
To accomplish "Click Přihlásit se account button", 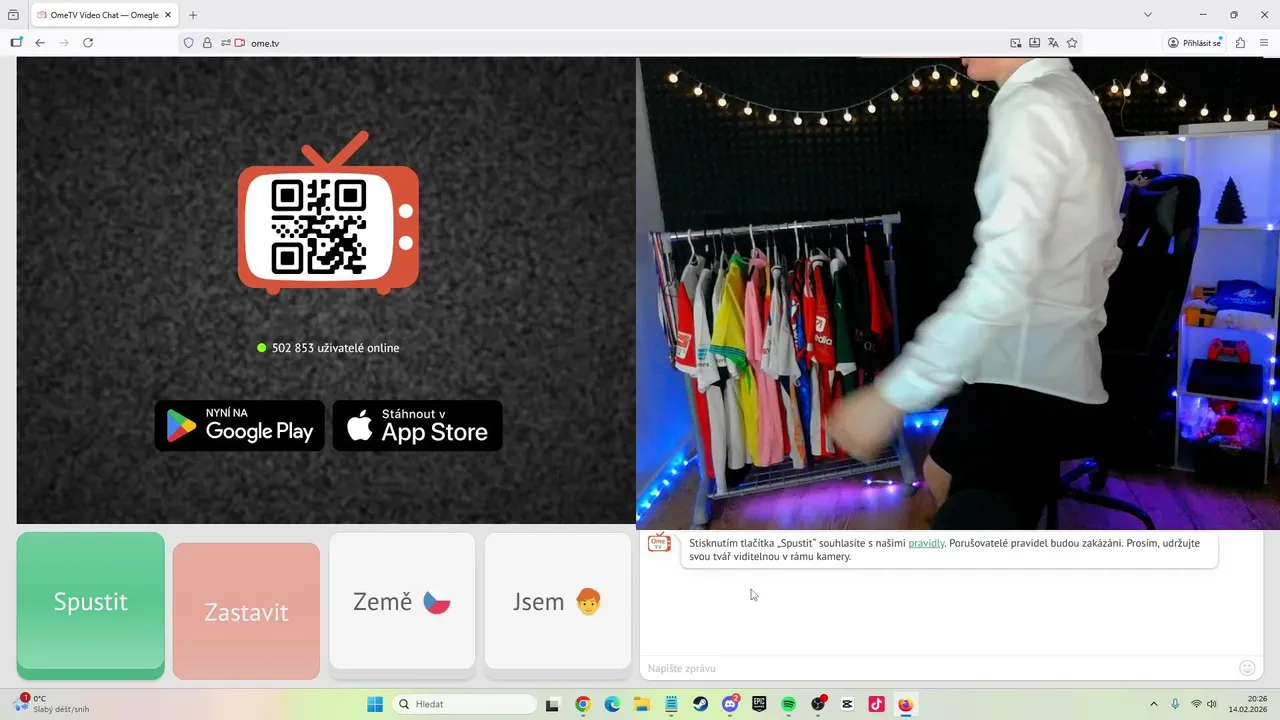I will click(1195, 43).
